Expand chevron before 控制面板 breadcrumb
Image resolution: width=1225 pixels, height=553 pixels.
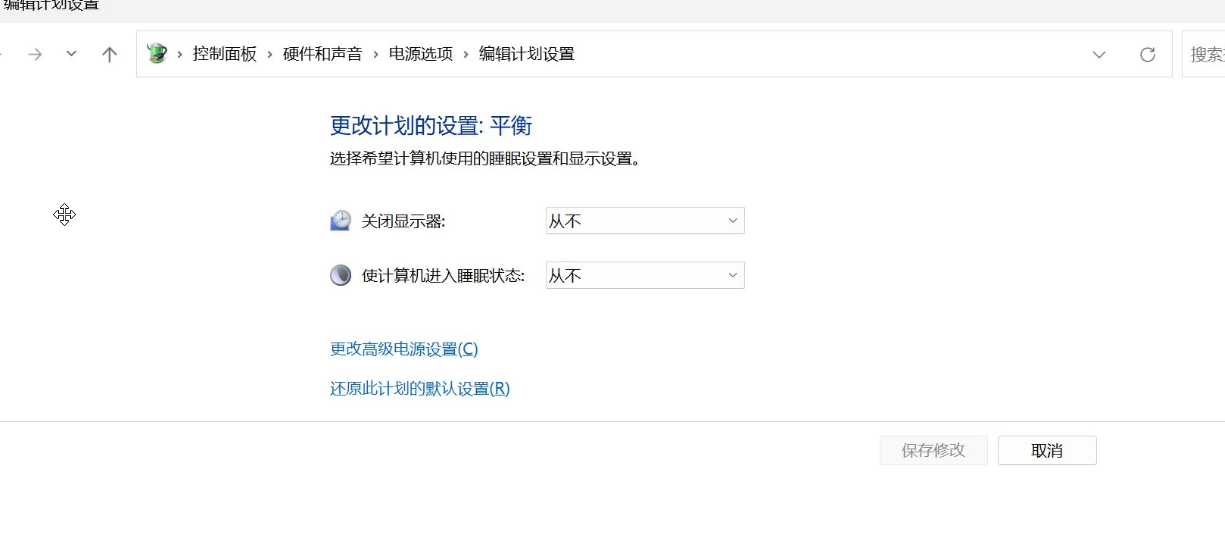pos(180,54)
